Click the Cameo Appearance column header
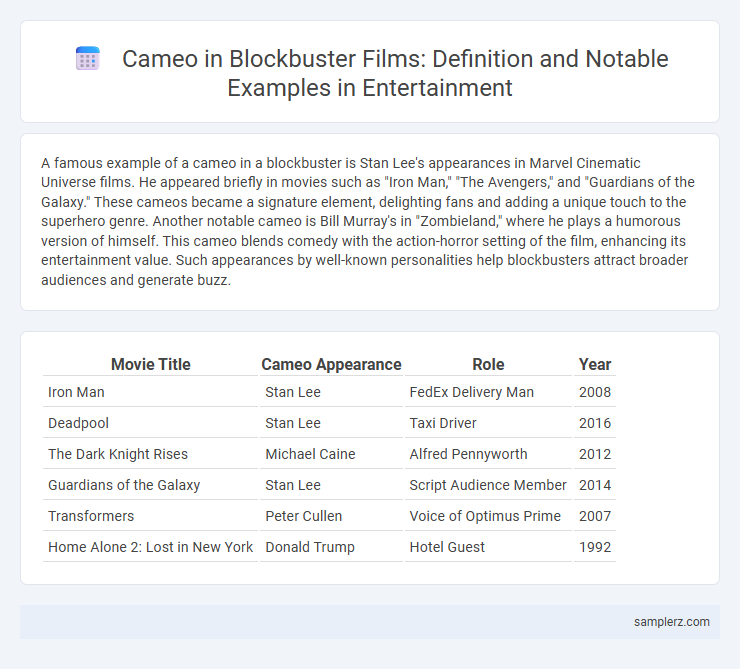Screen dimensions: 740x669 331,364
